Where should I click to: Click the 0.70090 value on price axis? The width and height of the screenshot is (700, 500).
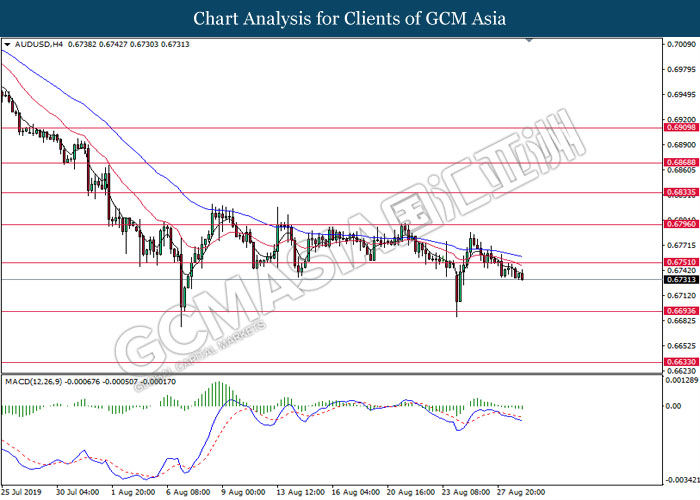tap(682, 44)
